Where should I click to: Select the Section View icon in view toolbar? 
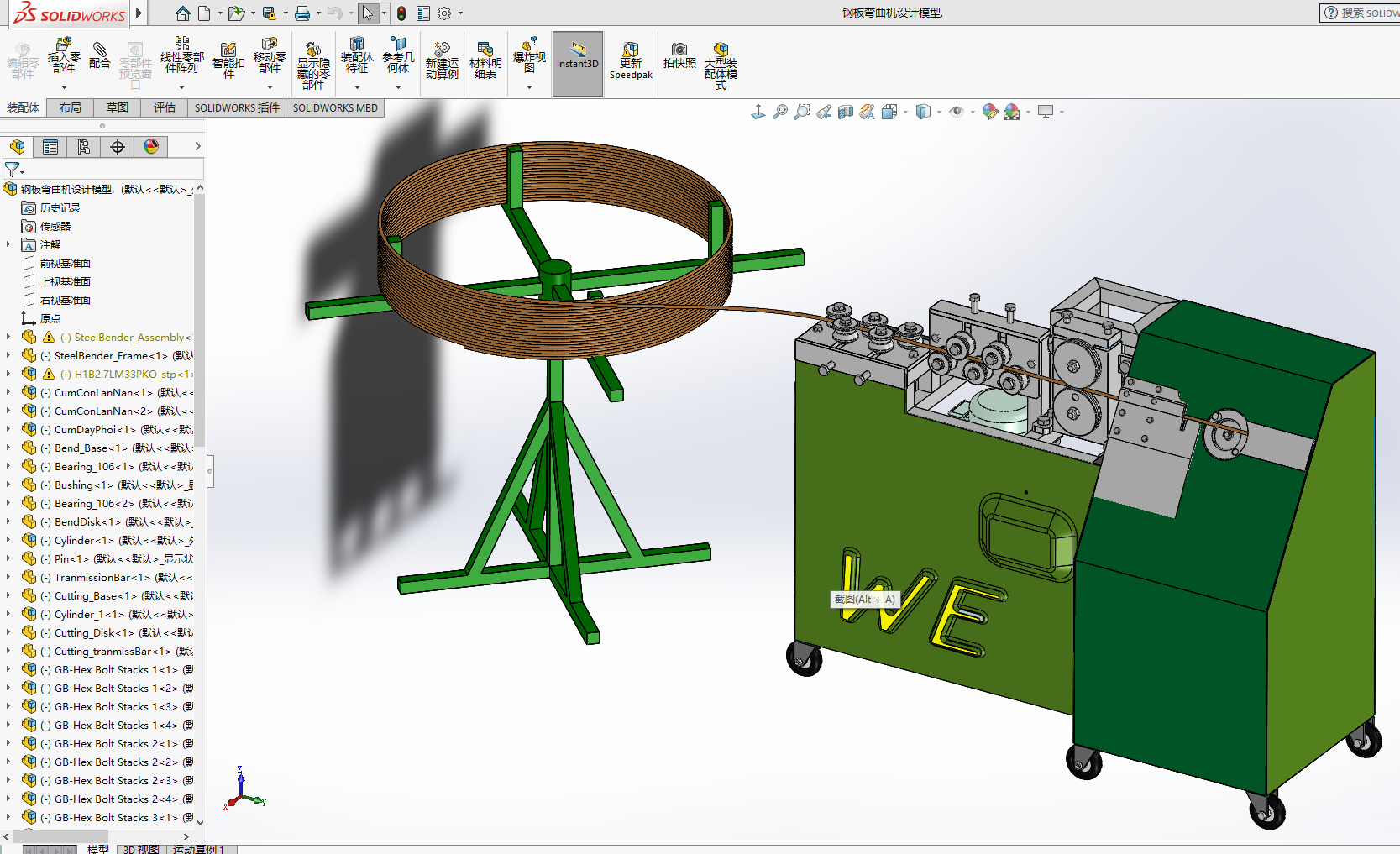point(846,112)
